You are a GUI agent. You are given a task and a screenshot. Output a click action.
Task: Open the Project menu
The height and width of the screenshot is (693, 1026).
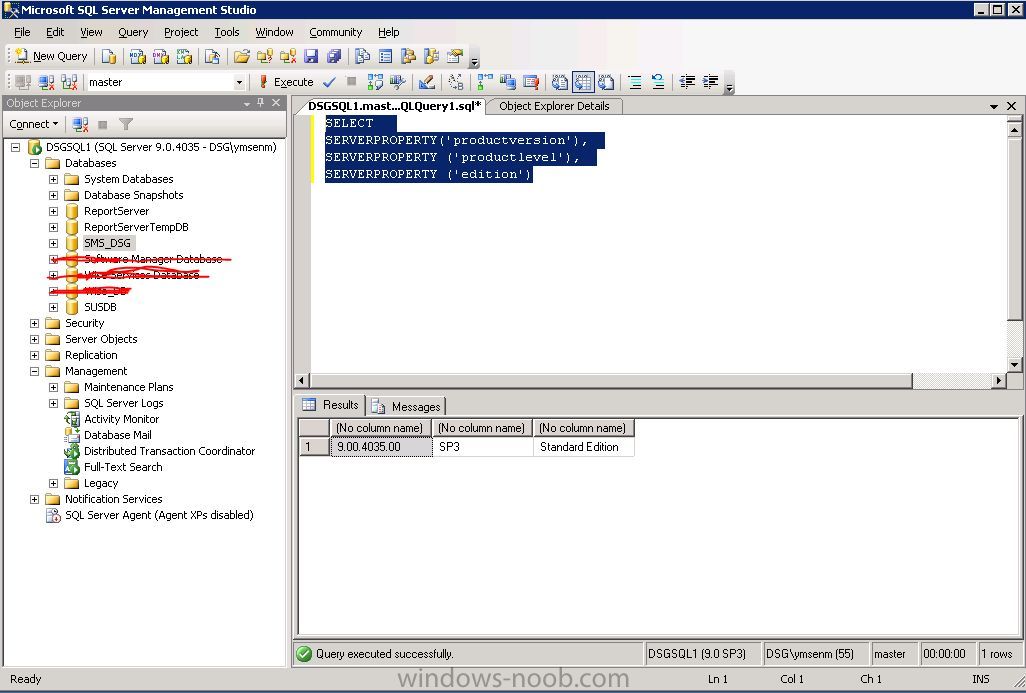point(181,32)
